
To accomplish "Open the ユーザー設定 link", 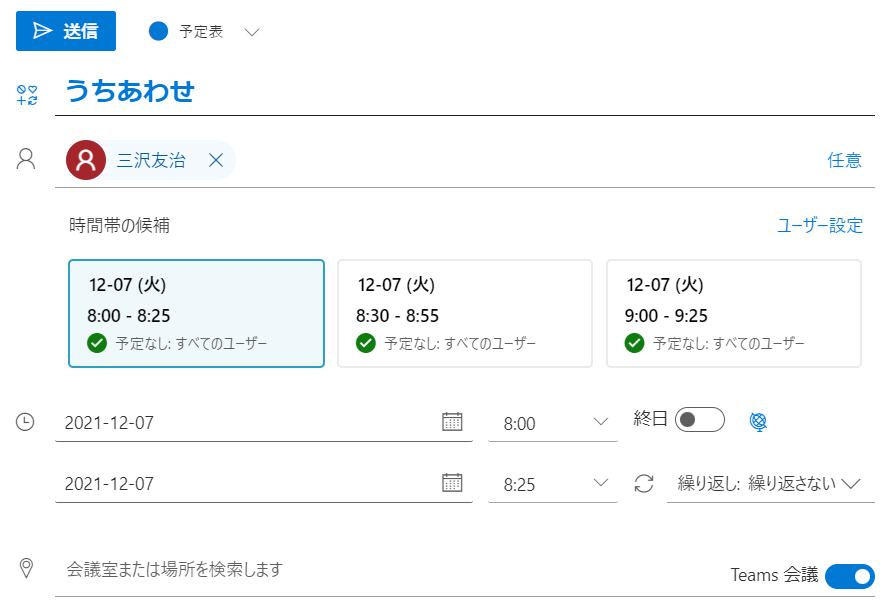I will 819,225.
